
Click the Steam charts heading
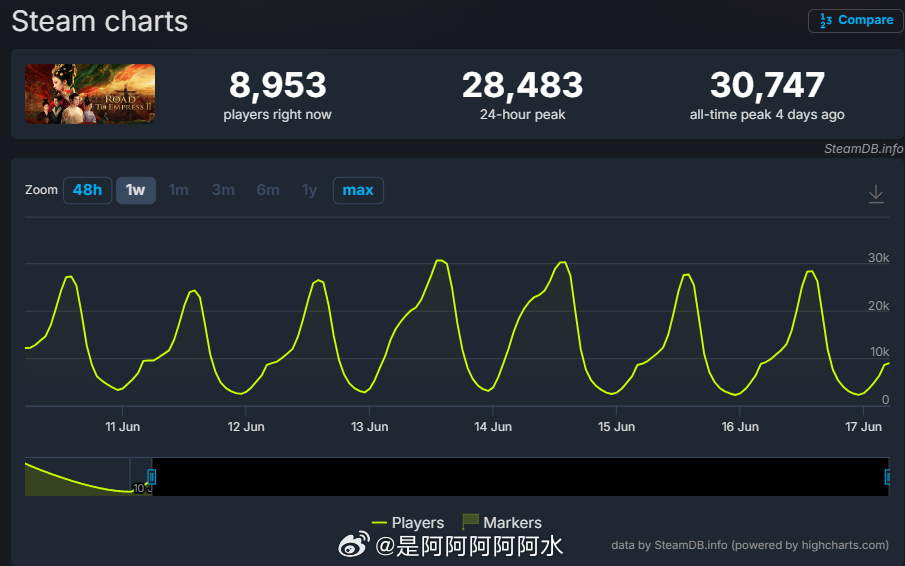point(99,21)
